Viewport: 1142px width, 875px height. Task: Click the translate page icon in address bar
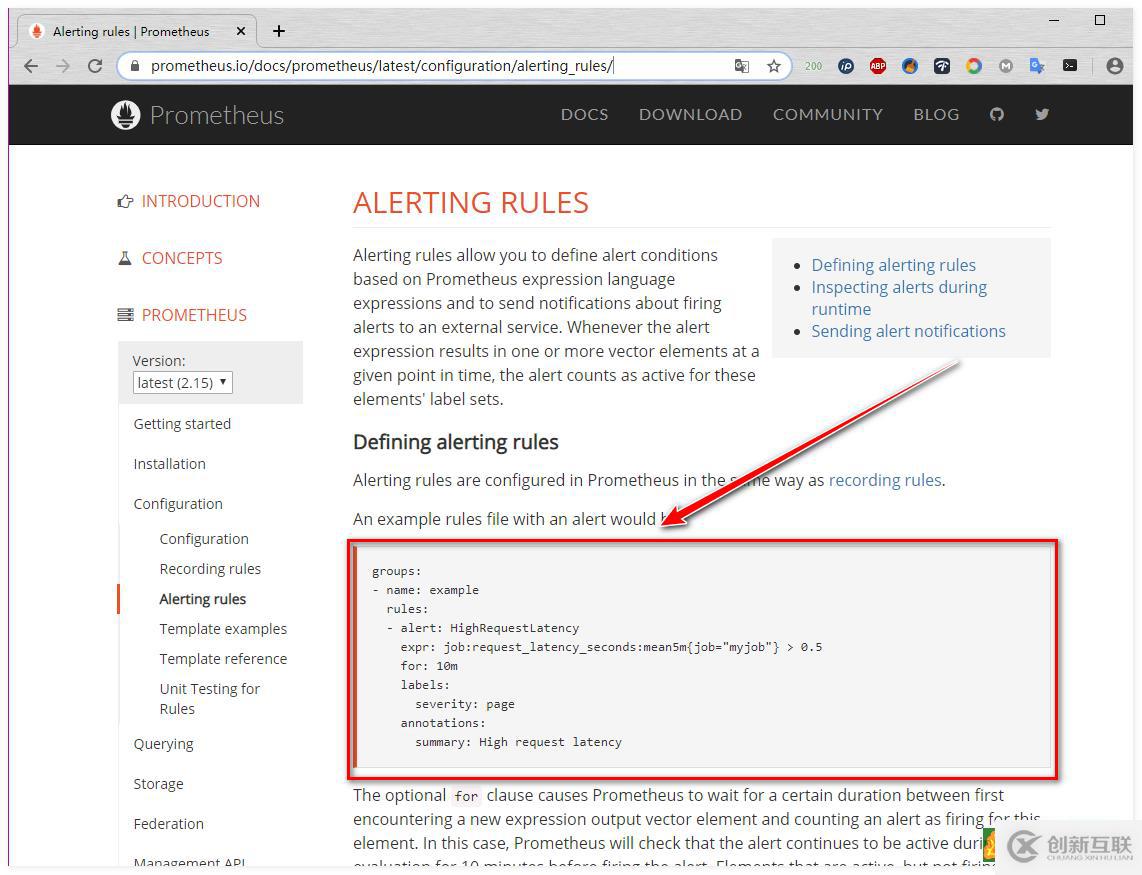741,66
